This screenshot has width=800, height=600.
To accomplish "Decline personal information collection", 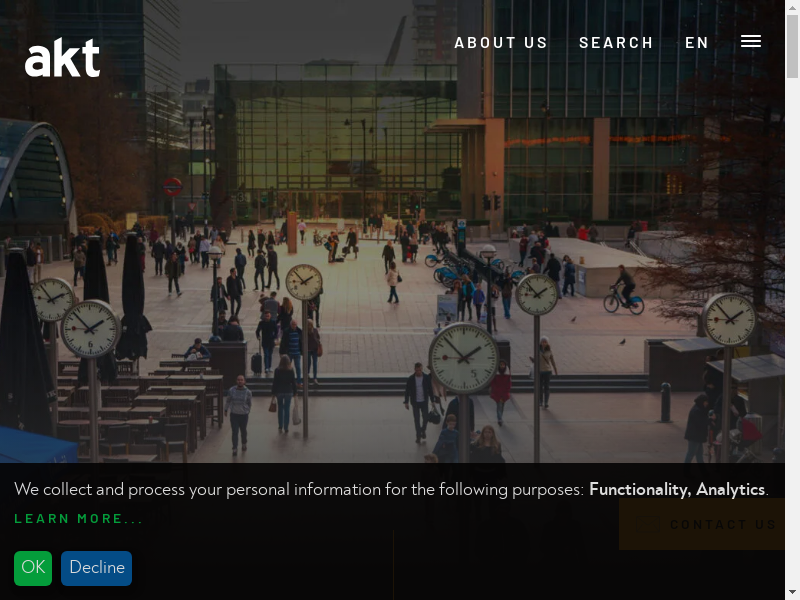I will click(x=96, y=568).
